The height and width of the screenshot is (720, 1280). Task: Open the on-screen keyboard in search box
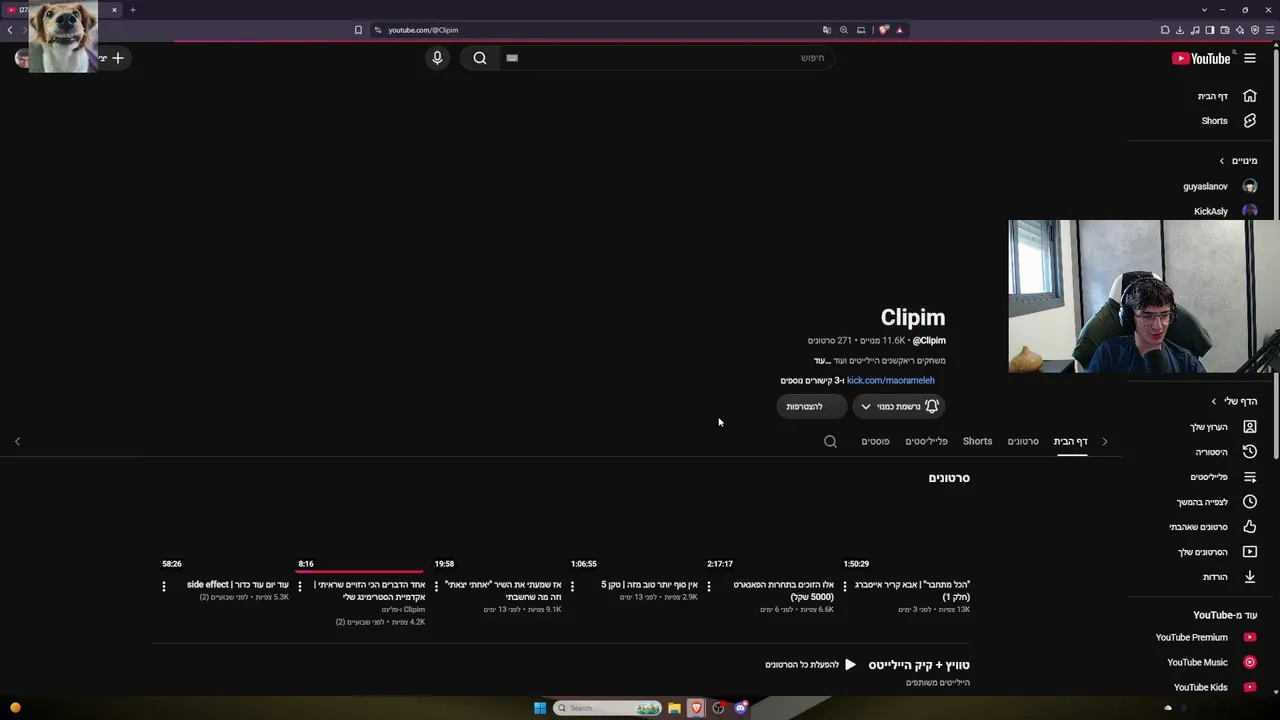[x=512, y=58]
